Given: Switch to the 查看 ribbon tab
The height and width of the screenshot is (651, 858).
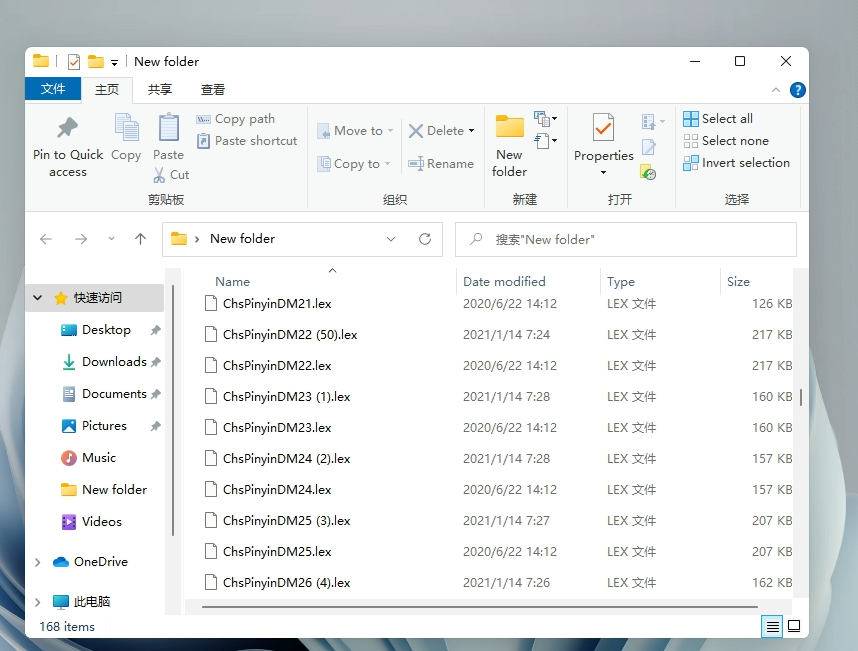Looking at the screenshot, I should click(x=214, y=88).
